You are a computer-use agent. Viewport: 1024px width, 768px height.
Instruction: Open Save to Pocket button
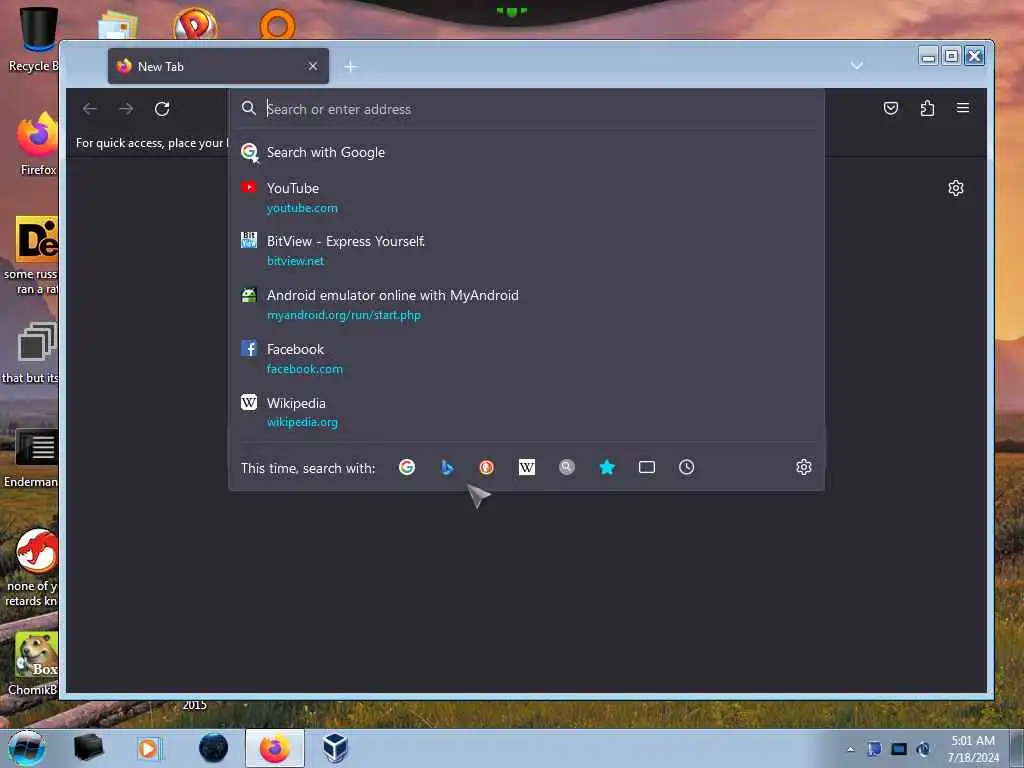point(891,108)
